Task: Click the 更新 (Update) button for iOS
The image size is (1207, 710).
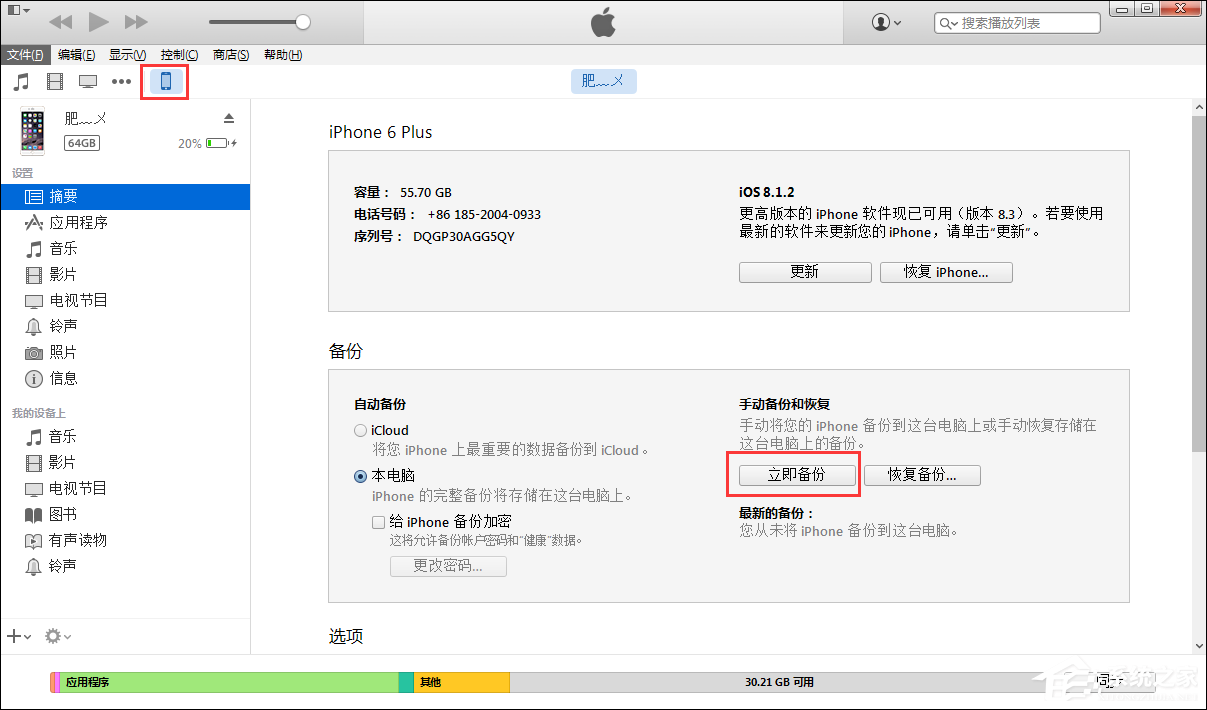Action: [805, 272]
